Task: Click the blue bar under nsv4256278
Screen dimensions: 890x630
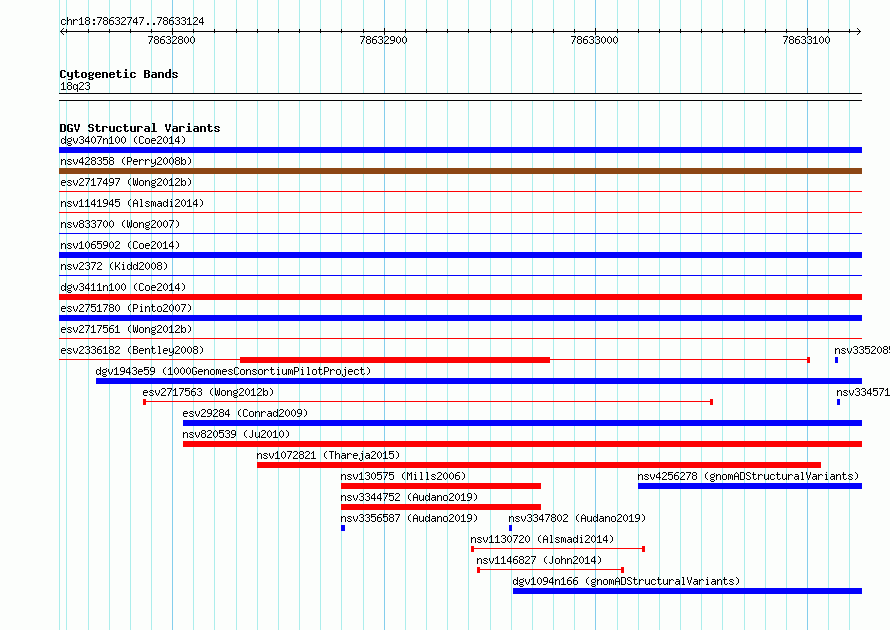Action: pyautogui.click(x=750, y=486)
